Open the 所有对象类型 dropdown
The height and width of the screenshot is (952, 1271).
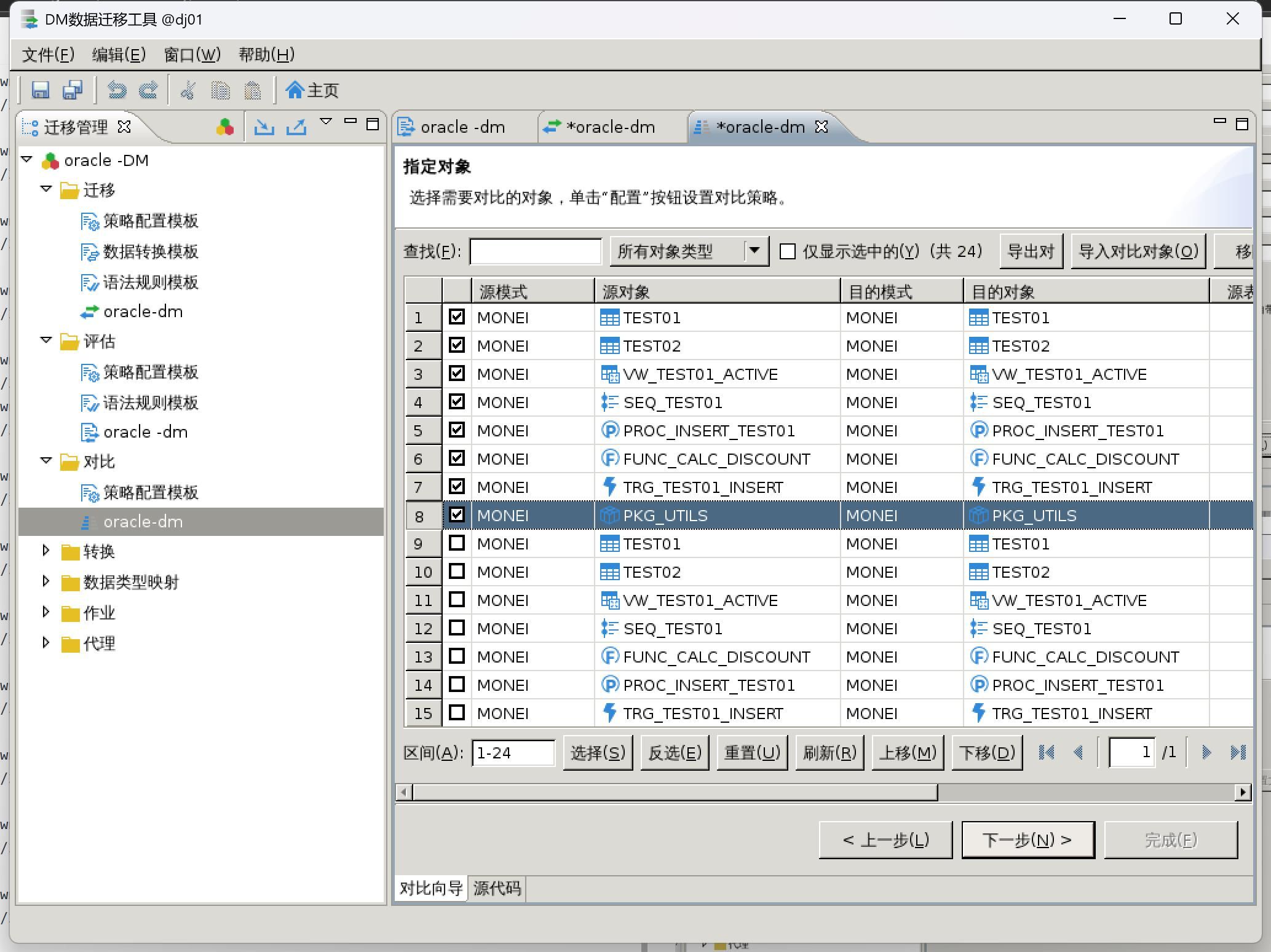(754, 251)
